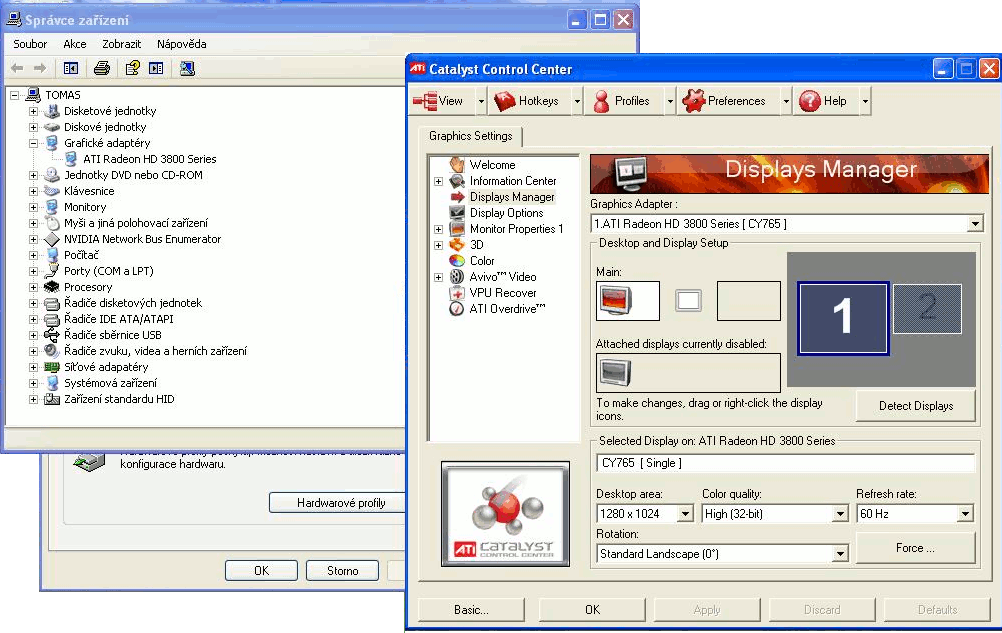The image size is (1002, 633).
Task: Open the Rotation dropdown
Action: (x=840, y=554)
